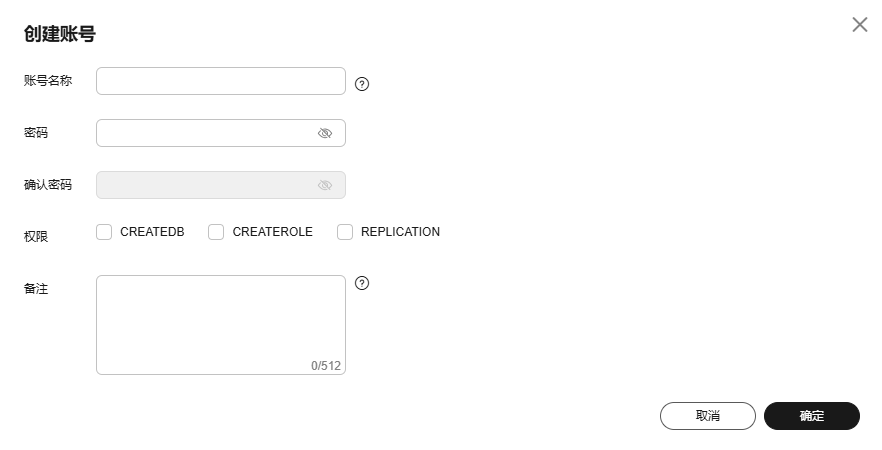This screenshot has width=882, height=450.
Task: Tick the CREATEROLE checkbox
Action: tap(216, 232)
